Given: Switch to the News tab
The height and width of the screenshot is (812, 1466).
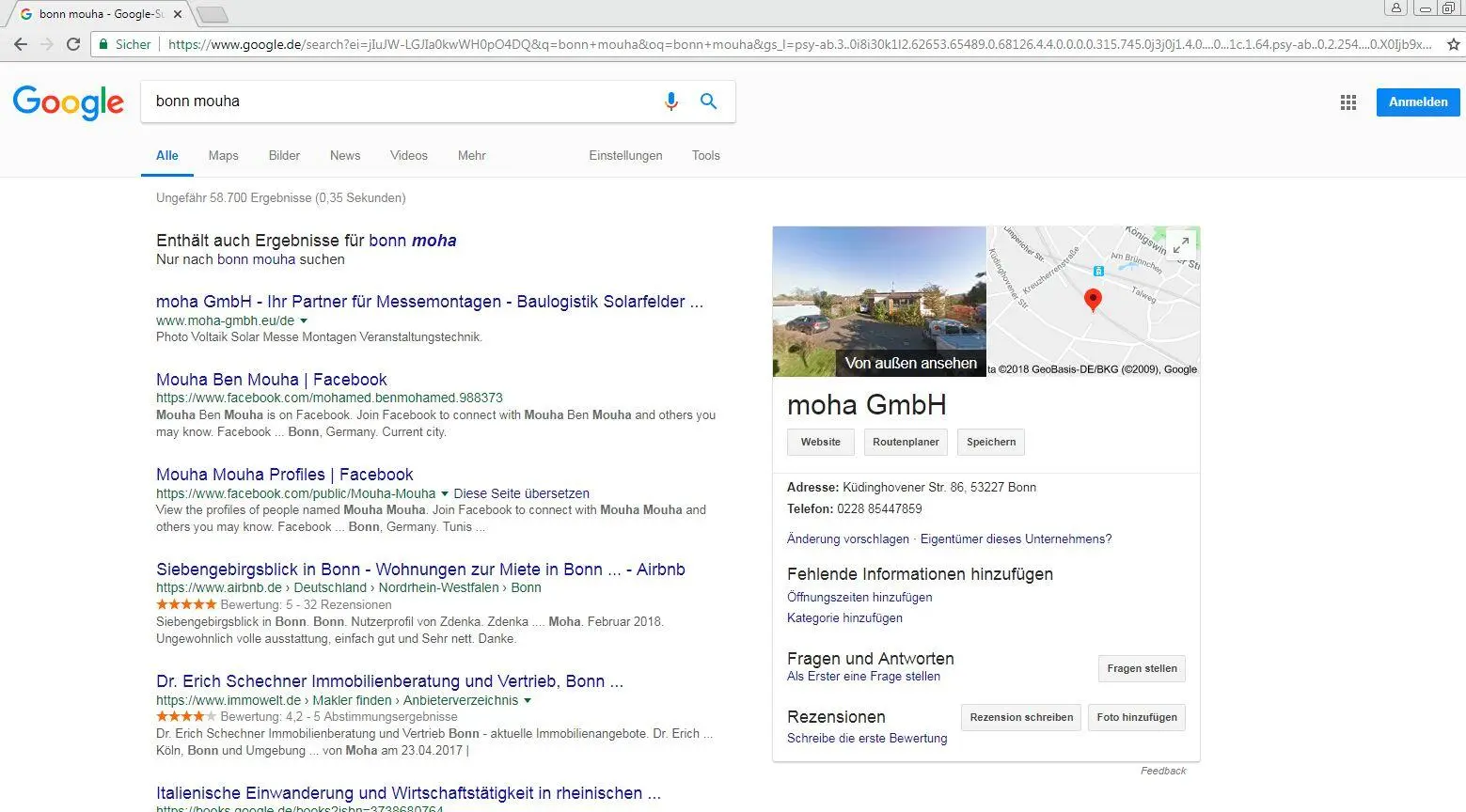Looking at the screenshot, I should pyautogui.click(x=345, y=156).
